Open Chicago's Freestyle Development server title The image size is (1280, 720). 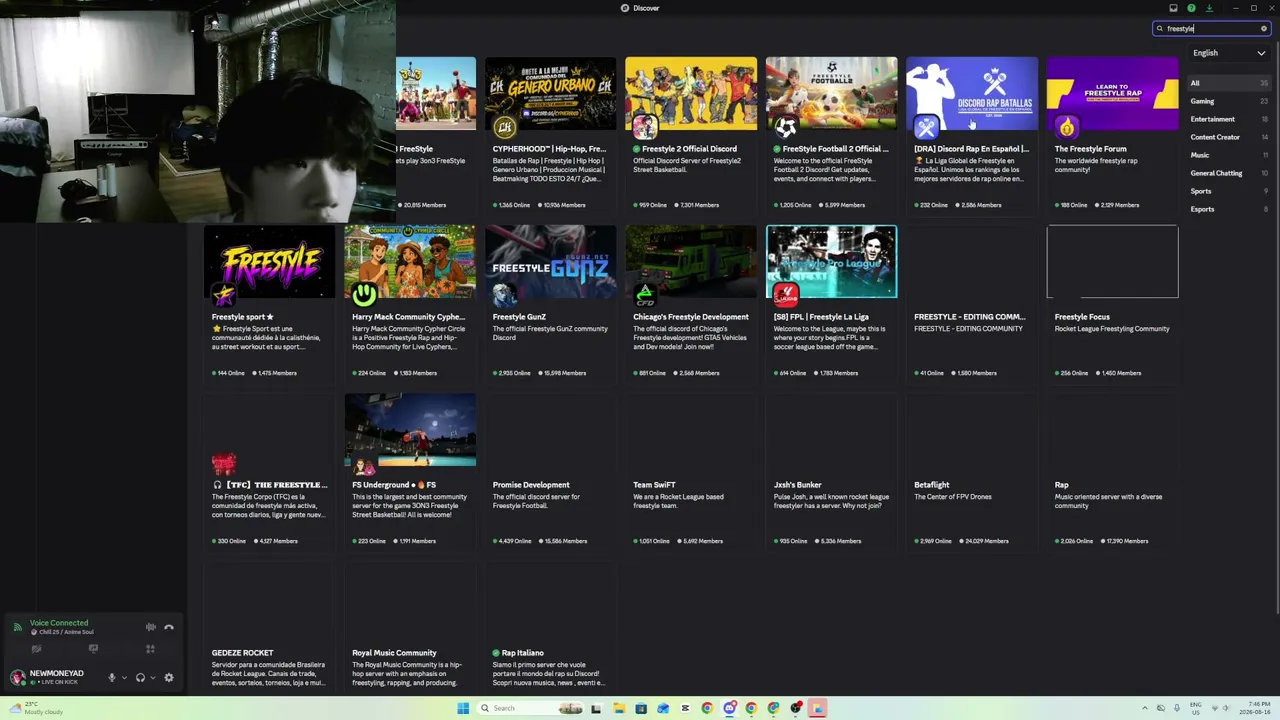tap(690, 317)
